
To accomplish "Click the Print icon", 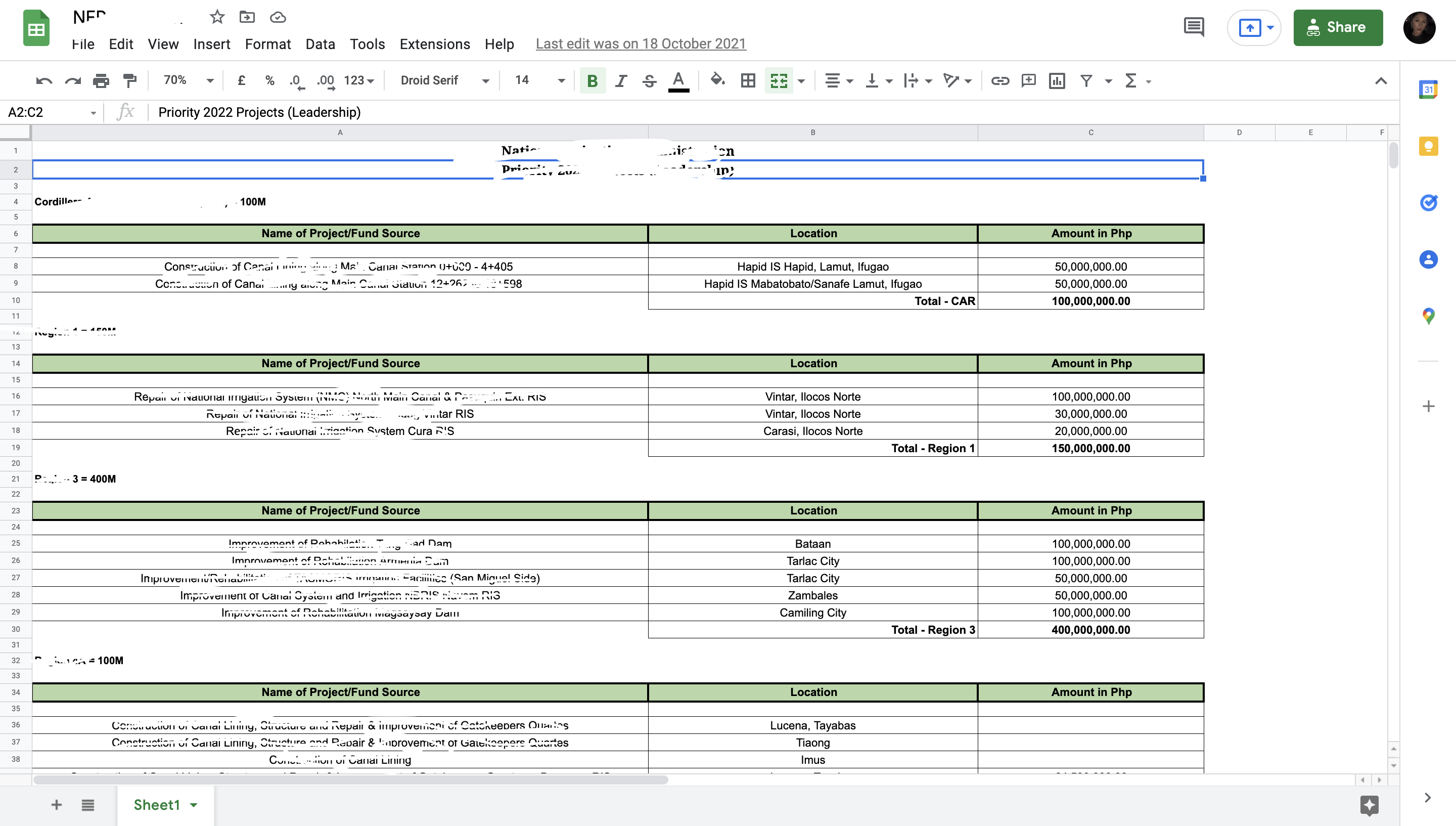I will click(x=101, y=80).
